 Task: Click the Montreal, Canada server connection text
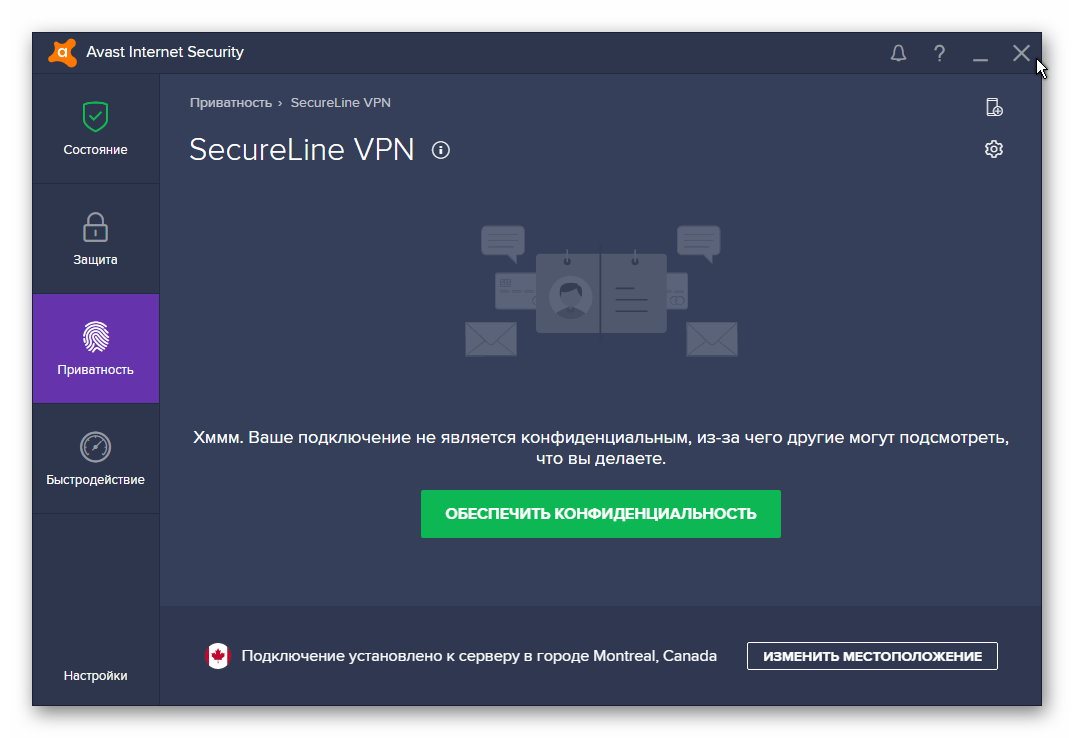point(479,656)
